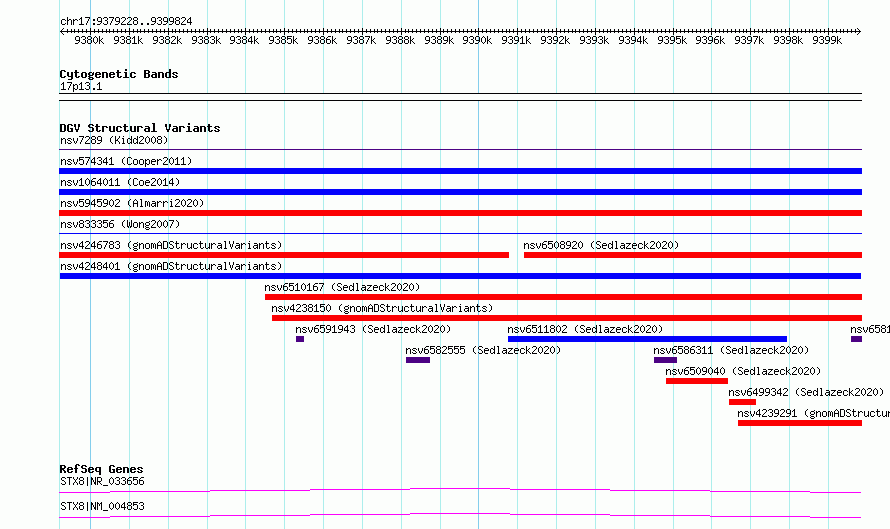
Task: Open variant nsv5945902 (Almarri2020) label
Action: [132, 203]
